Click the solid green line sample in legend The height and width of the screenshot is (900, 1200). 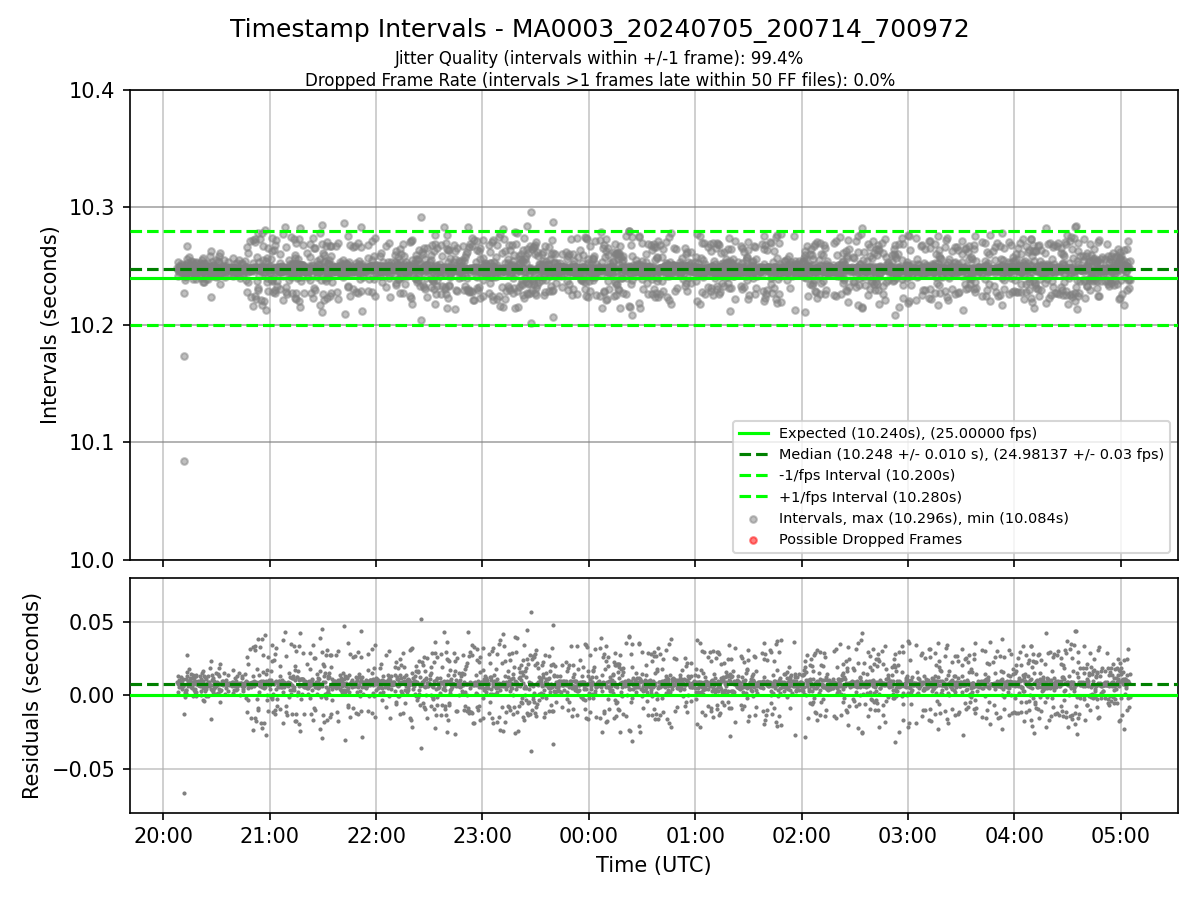(x=754, y=433)
